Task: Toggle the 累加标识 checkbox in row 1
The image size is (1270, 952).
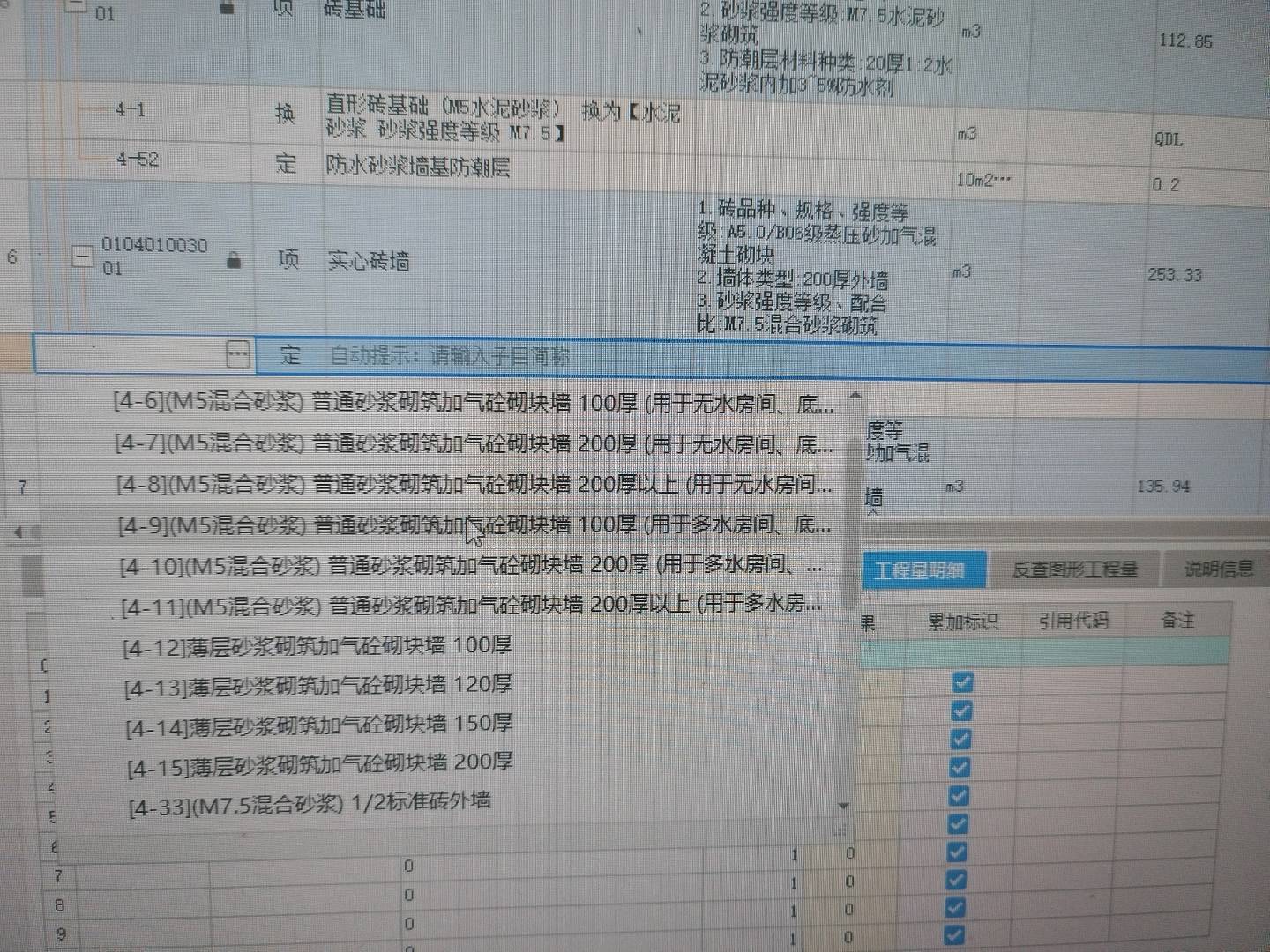Action: [962, 682]
